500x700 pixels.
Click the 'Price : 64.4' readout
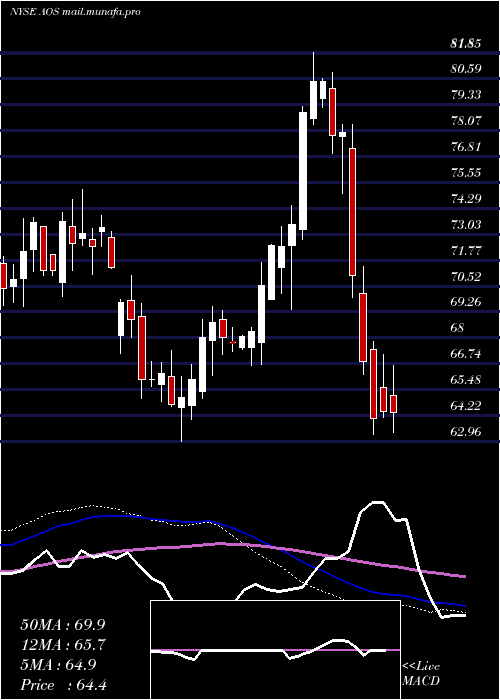click(63, 685)
